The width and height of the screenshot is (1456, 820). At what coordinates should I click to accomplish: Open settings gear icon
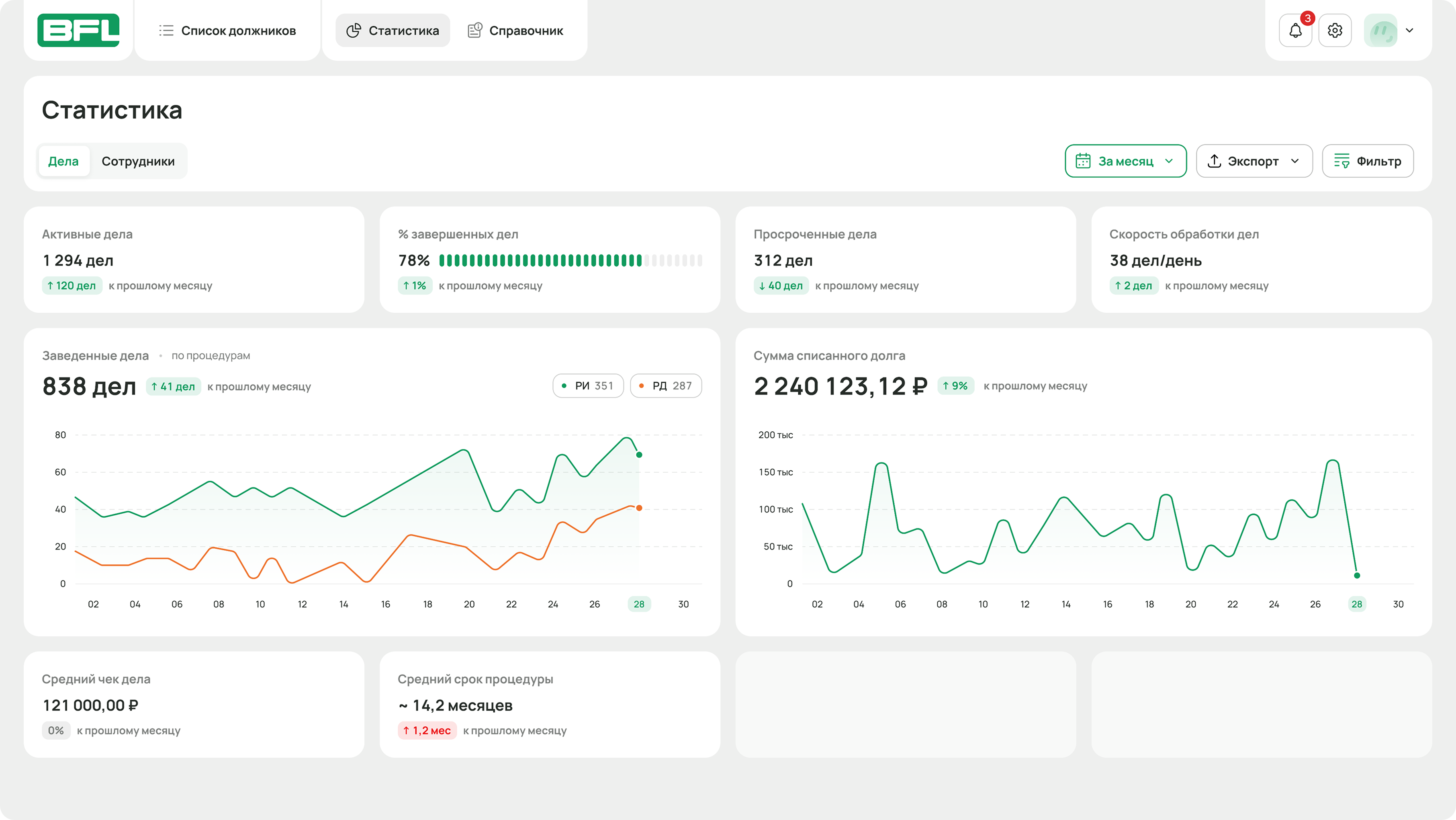coord(1335,31)
